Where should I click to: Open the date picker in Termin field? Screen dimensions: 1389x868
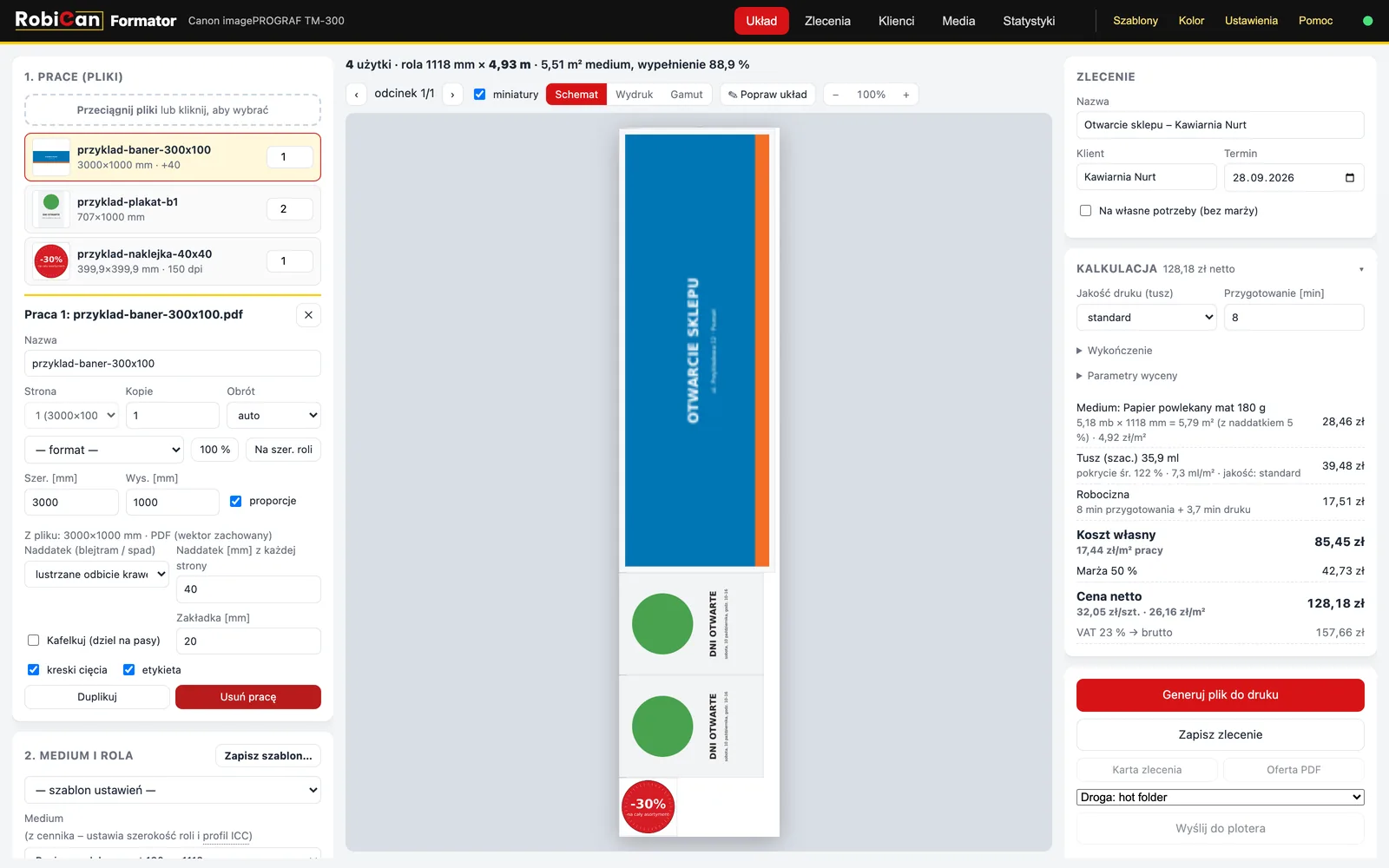(x=1350, y=178)
